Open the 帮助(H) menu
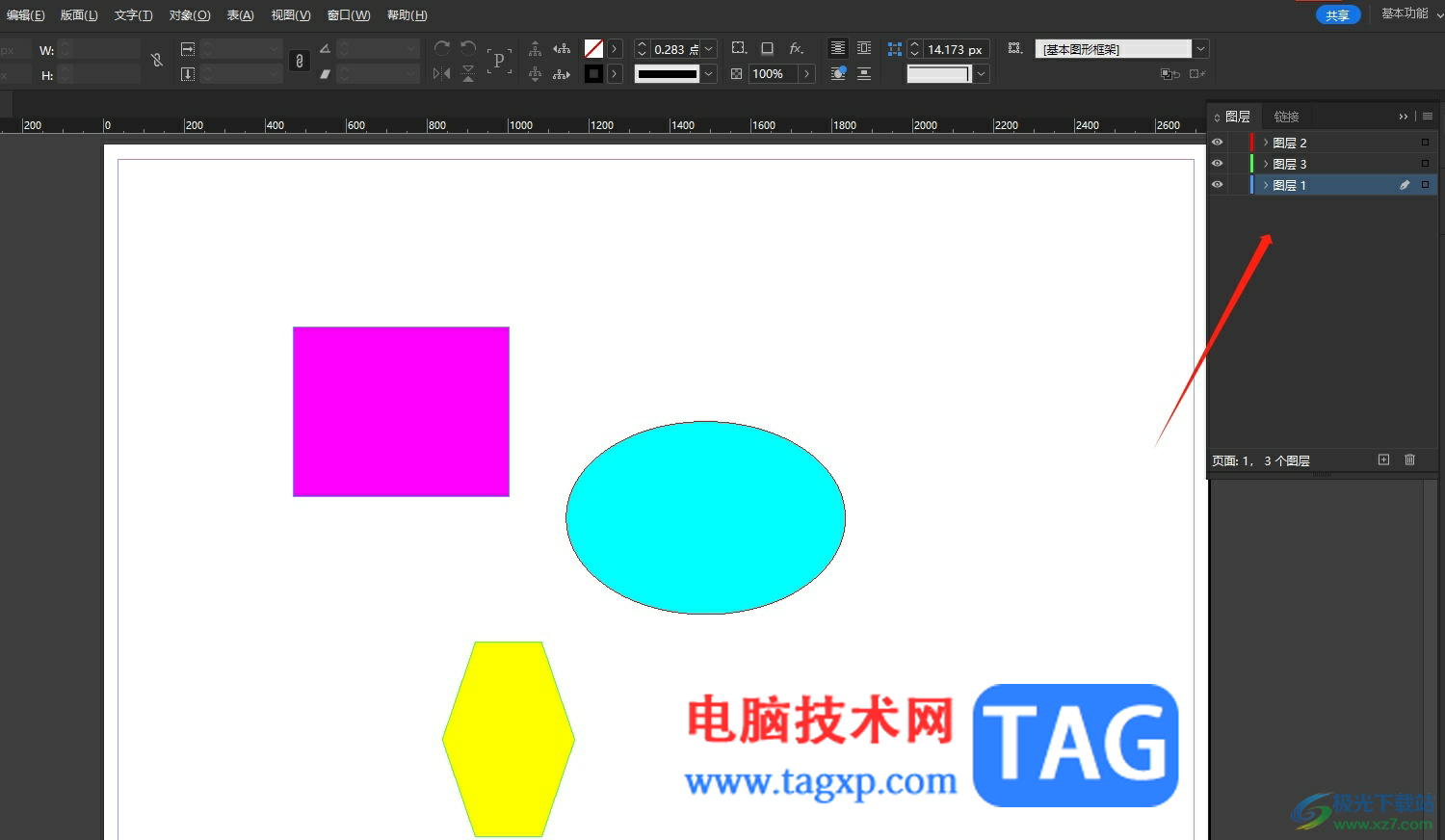1445x840 pixels. pos(407,15)
